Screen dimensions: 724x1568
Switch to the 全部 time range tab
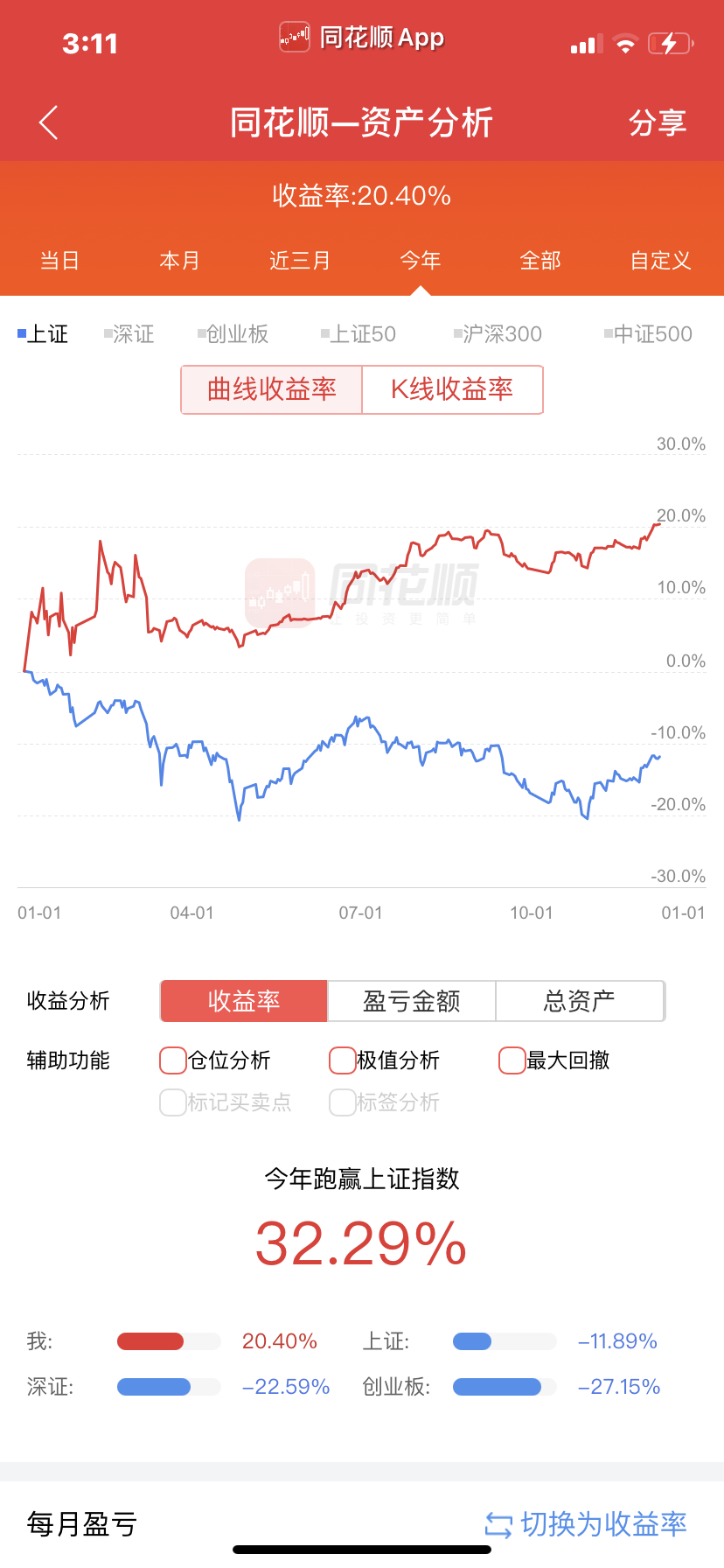tap(540, 261)
